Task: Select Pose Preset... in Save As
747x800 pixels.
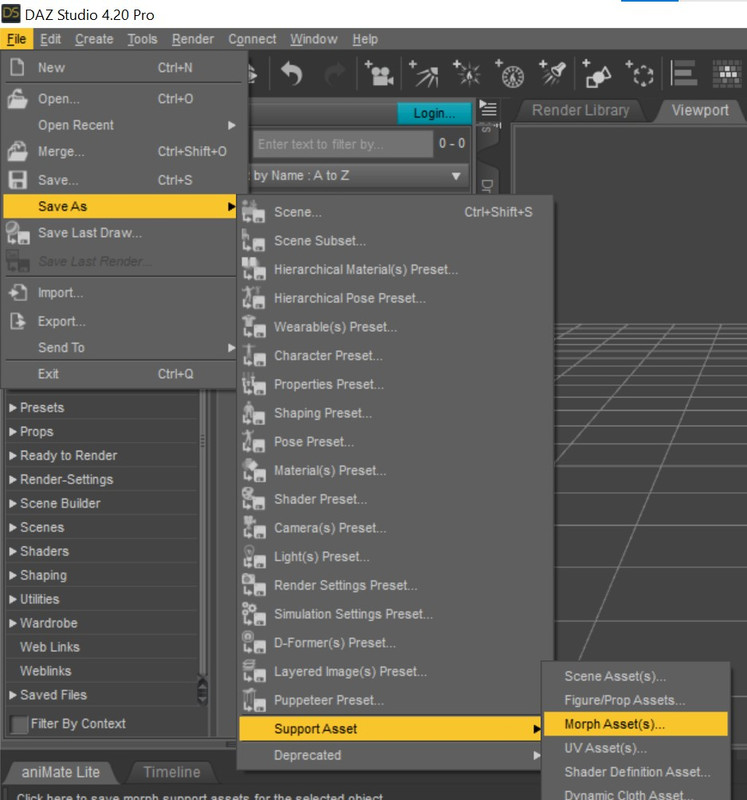Action: coord(313,442)
